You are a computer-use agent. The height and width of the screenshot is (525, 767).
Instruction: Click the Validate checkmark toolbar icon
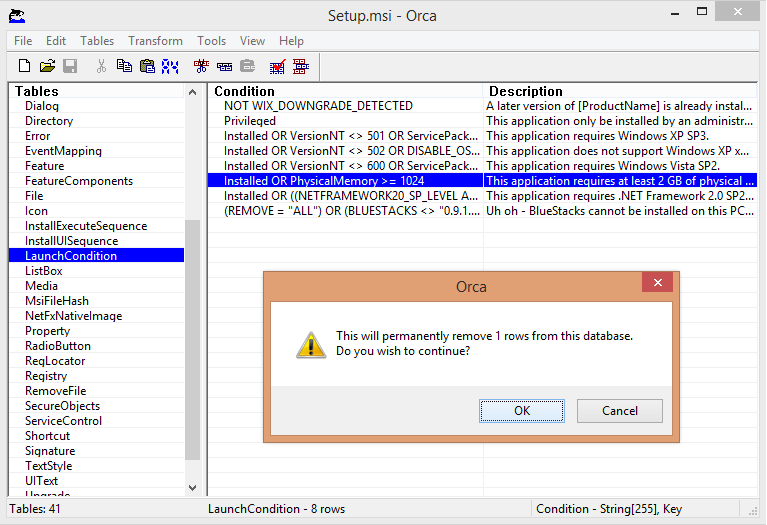[277, 66]
